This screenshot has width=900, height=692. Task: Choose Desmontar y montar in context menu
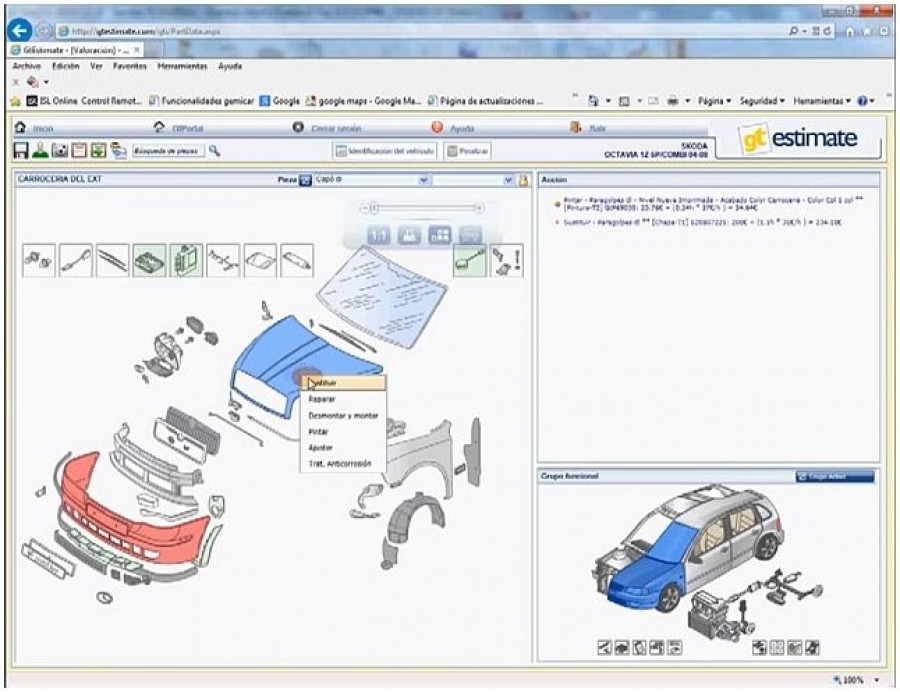(343, 415)
